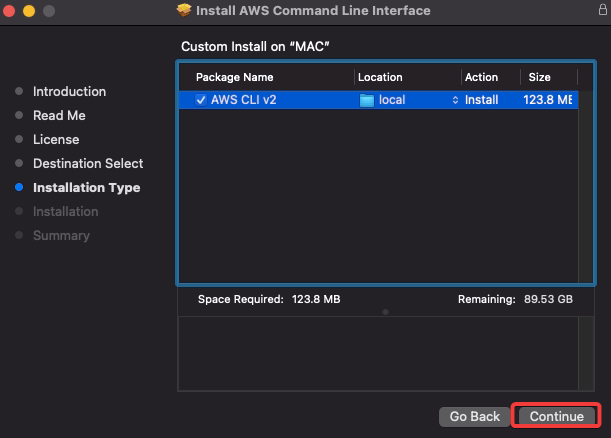Select the Summary step in sidebar
This screenshot has height=438, width=611.
[x=61, y=235]
